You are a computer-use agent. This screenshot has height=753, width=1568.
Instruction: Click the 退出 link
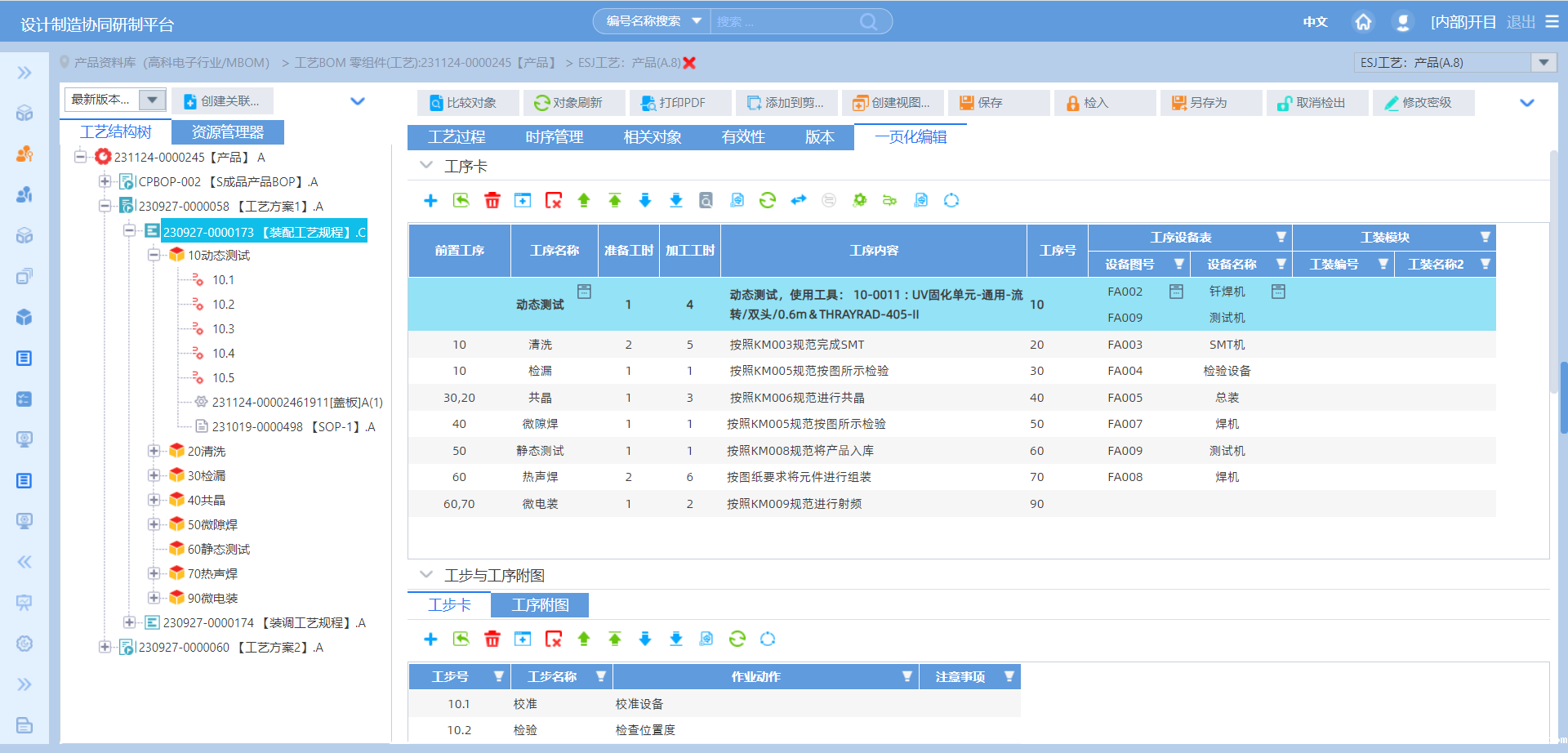[x=1520, y=22]
